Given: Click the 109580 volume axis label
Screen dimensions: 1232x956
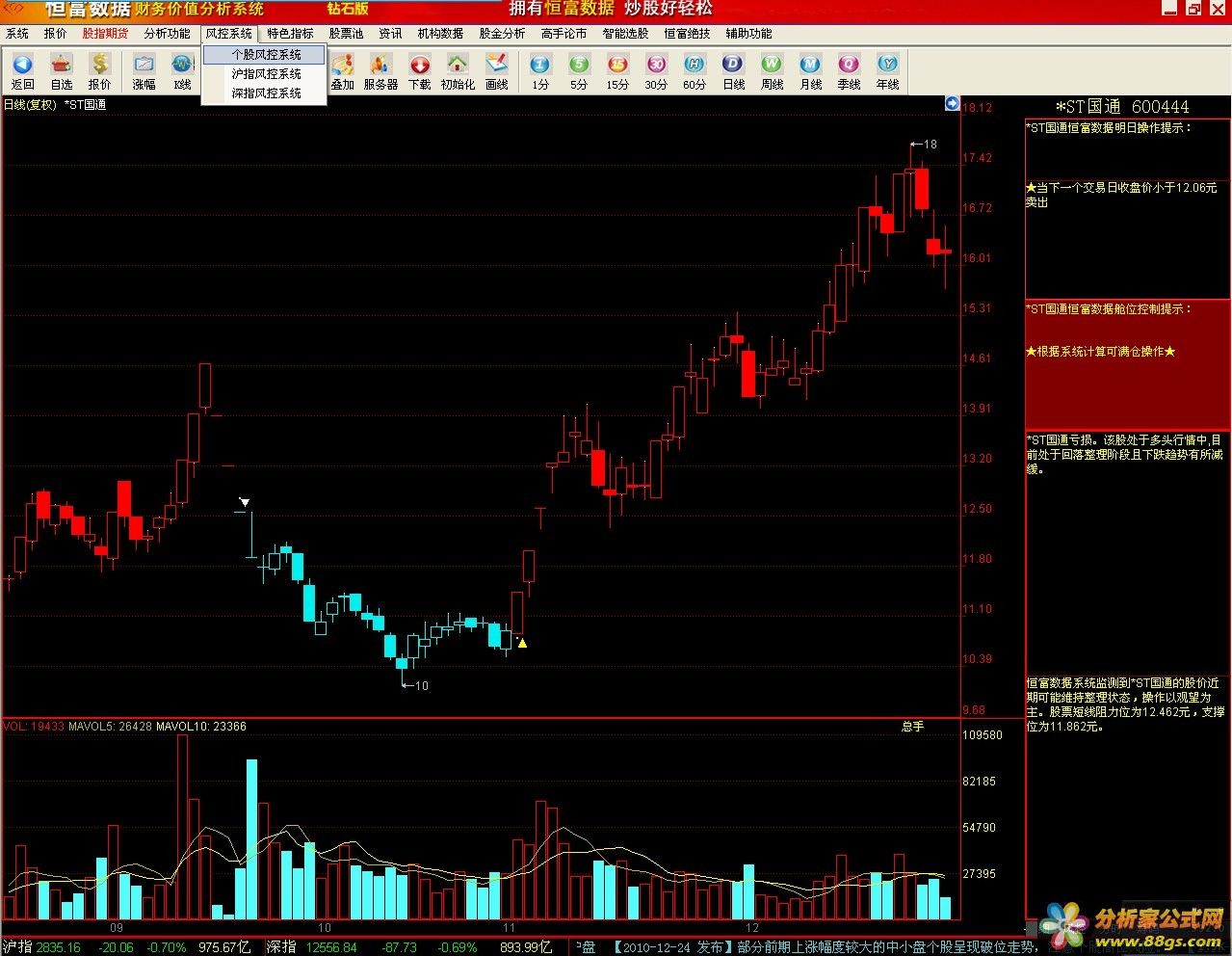Looking at the screenshot, I should [983, 735].
